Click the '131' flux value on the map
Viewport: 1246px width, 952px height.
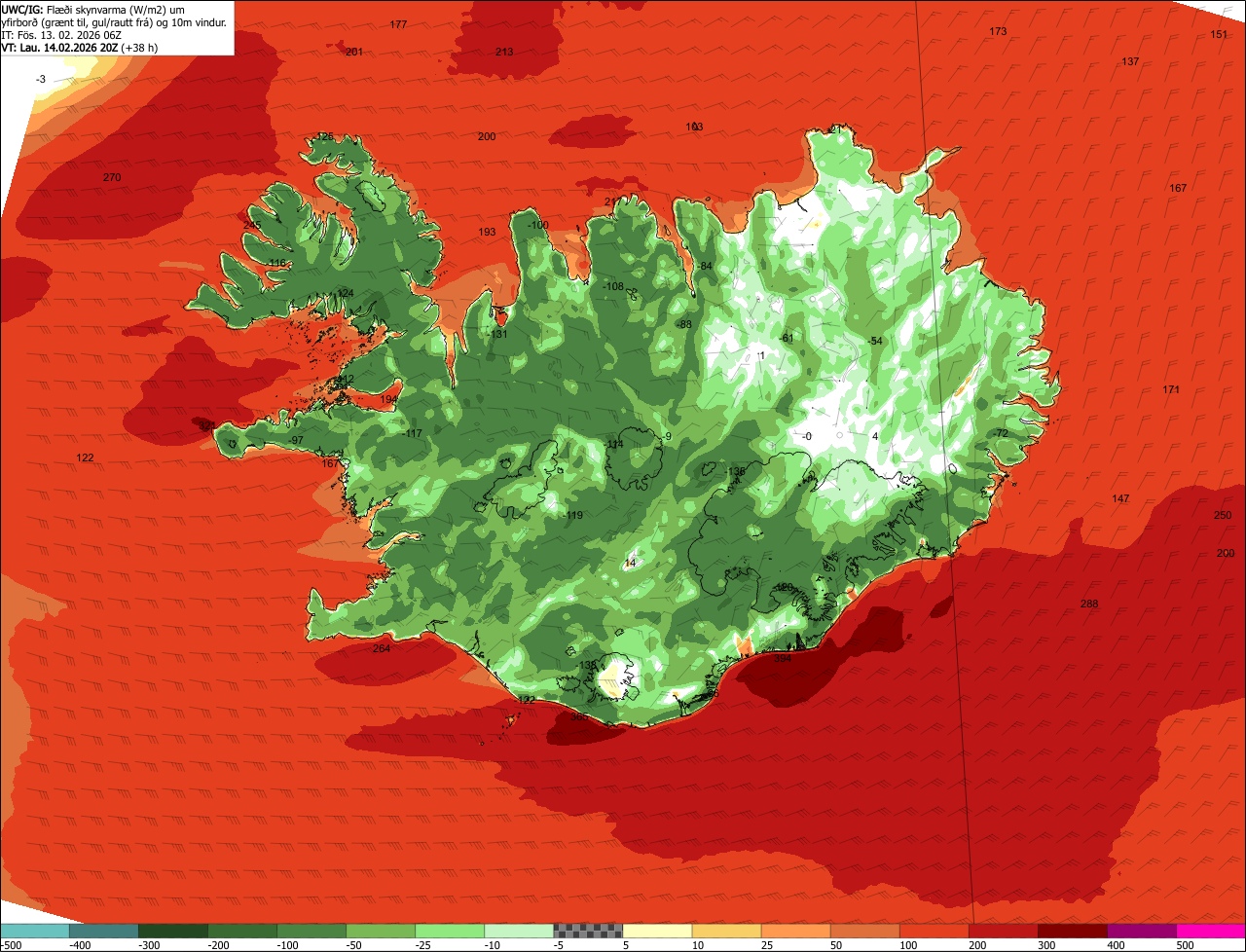(x=499, y=334)
